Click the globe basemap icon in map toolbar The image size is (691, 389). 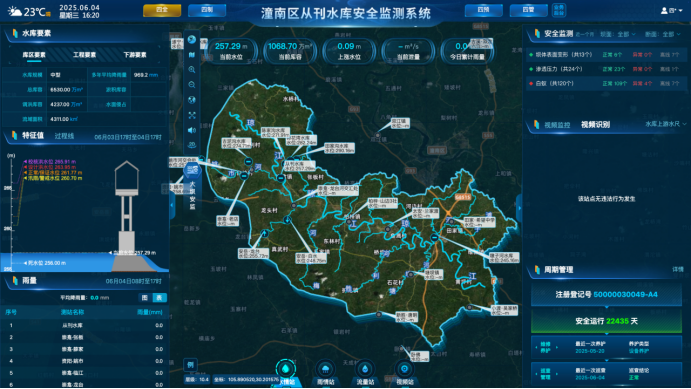coord(192,100)
